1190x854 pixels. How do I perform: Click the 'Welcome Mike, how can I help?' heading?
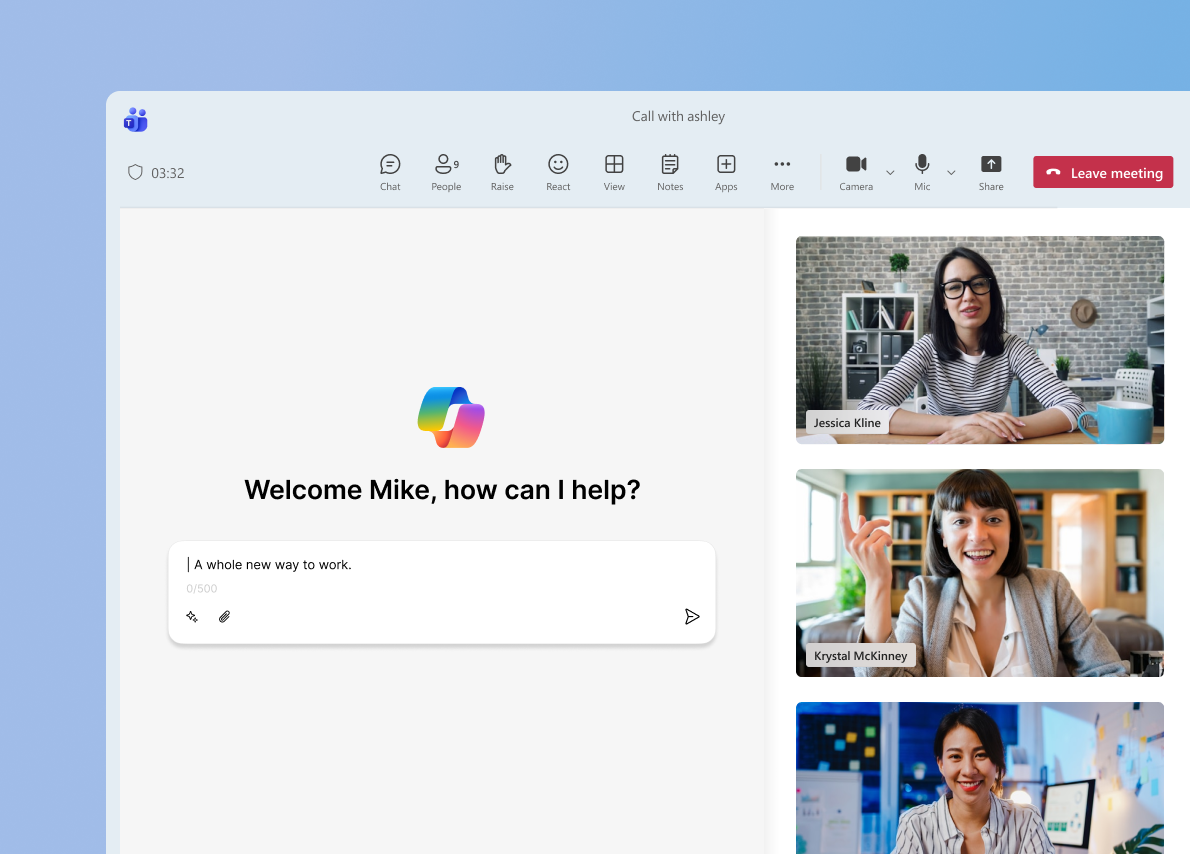[x=442, y=490]
